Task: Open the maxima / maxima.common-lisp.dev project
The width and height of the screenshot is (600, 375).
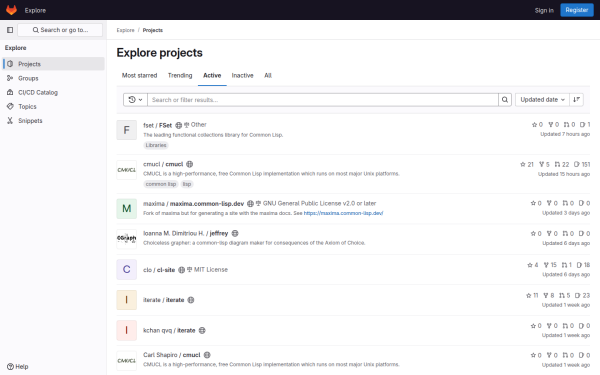Action: [193, 204]
